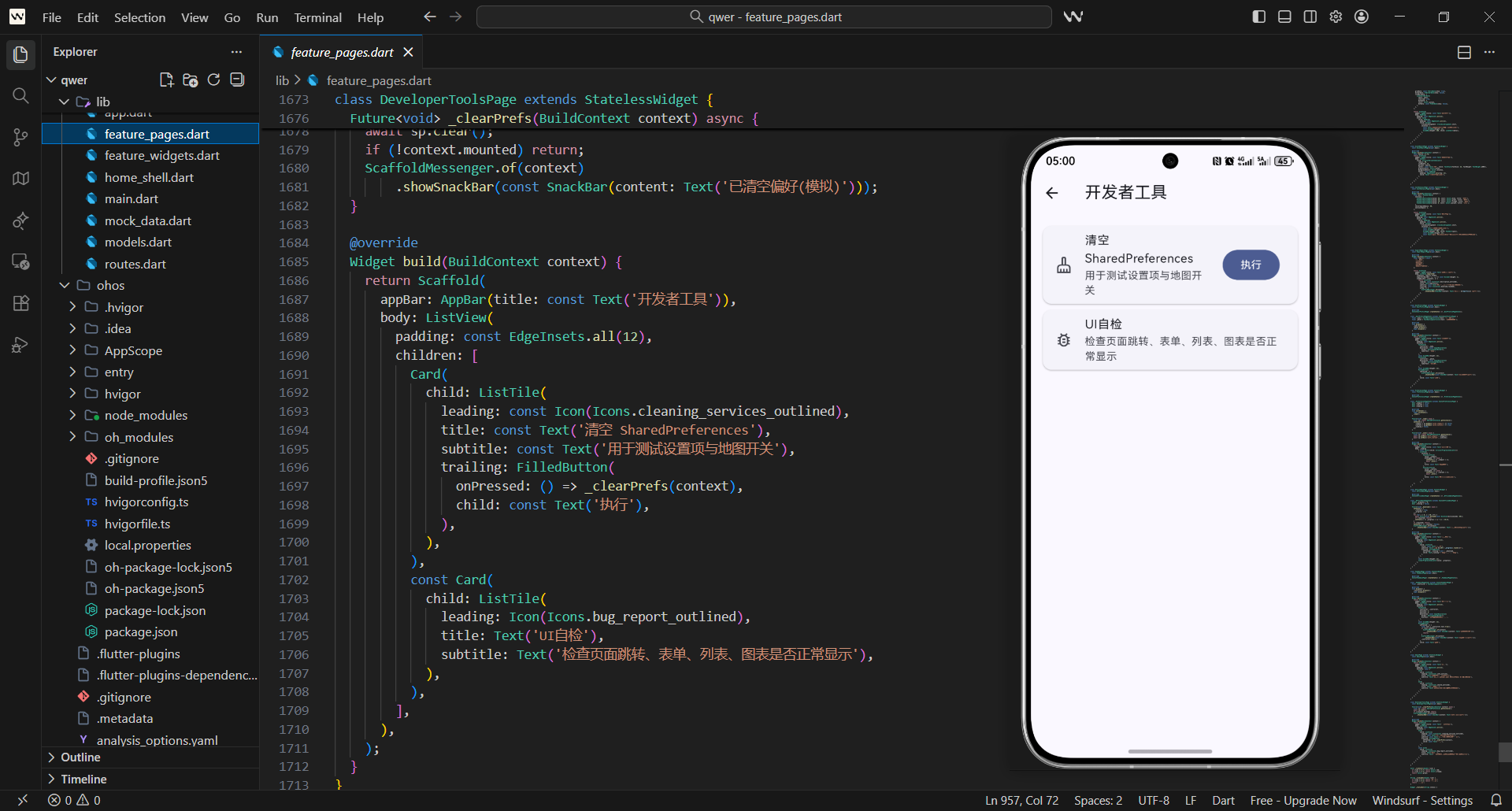This screenshot has height=811, width=1512.
Task: Open editor more actions menu
Action: [1489, 52]
